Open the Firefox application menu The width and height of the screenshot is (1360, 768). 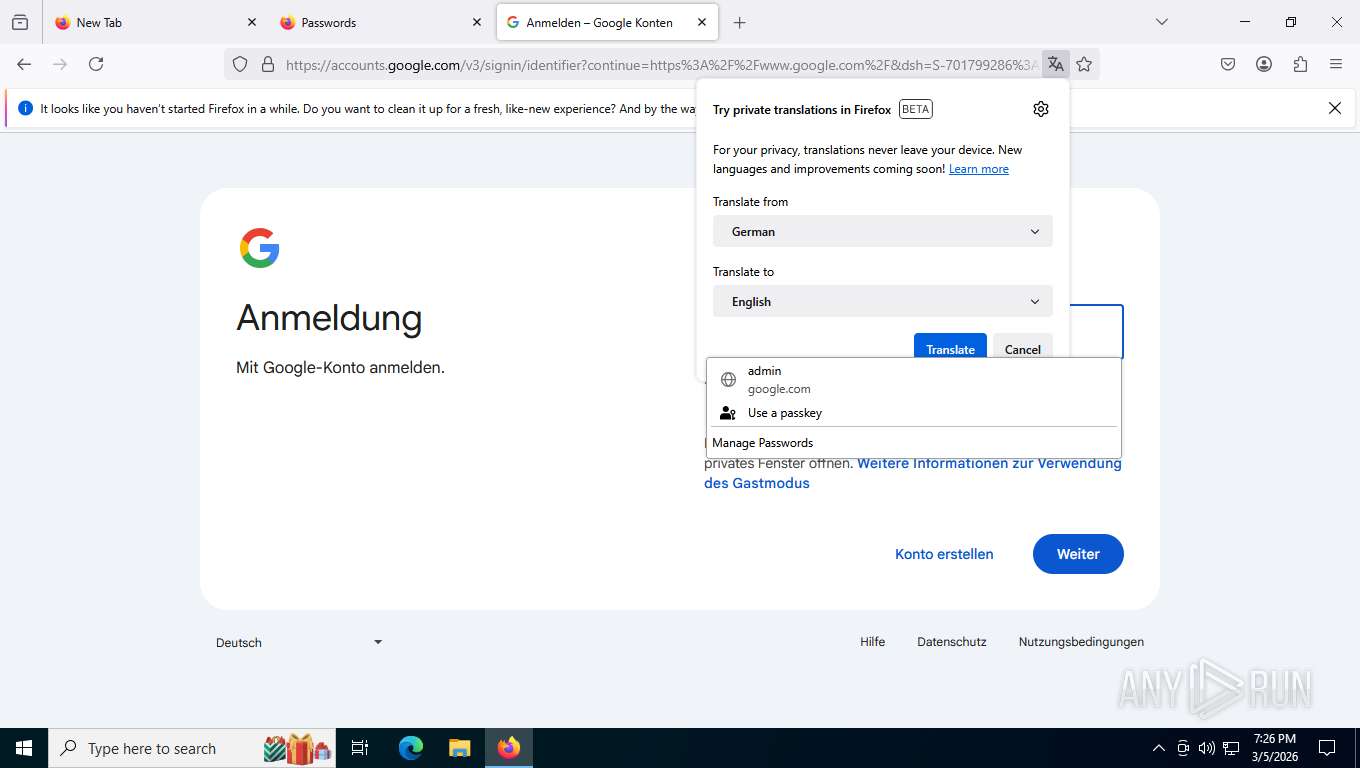point(1336,64)
